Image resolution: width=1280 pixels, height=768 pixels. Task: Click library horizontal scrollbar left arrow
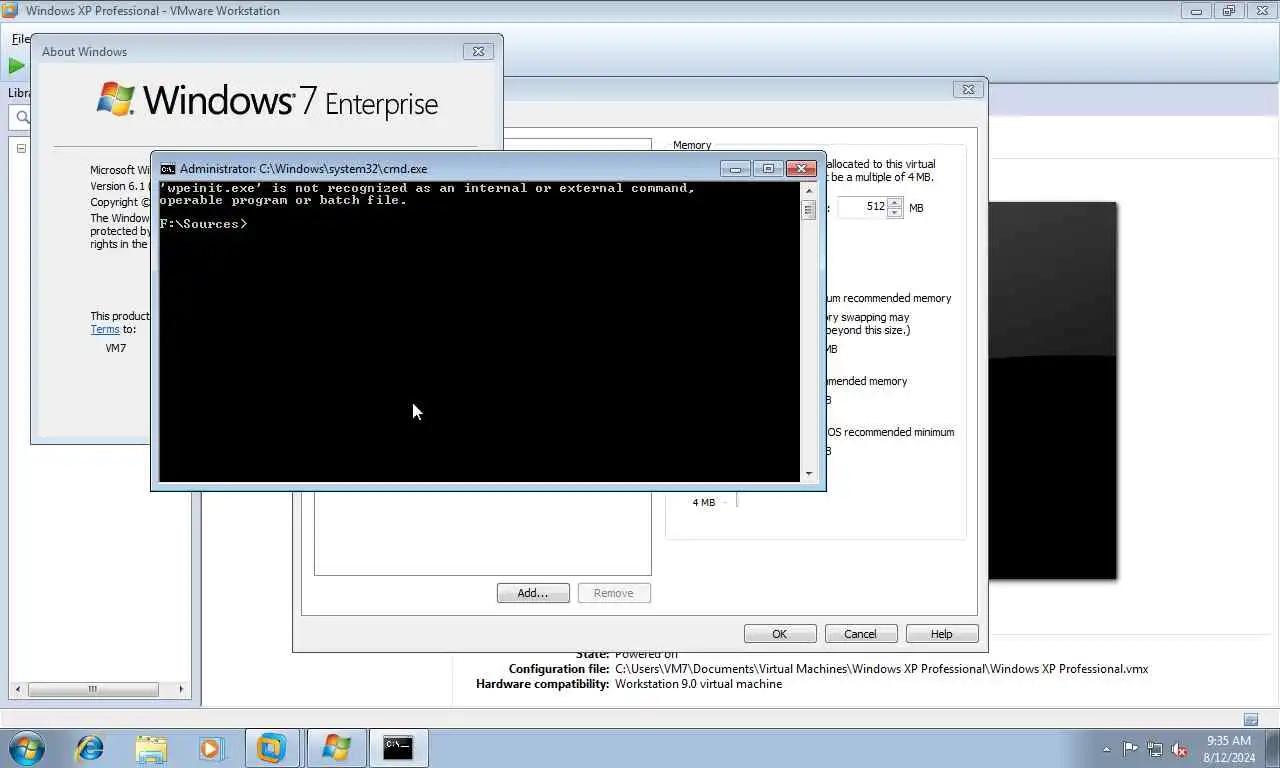point(17,689)
